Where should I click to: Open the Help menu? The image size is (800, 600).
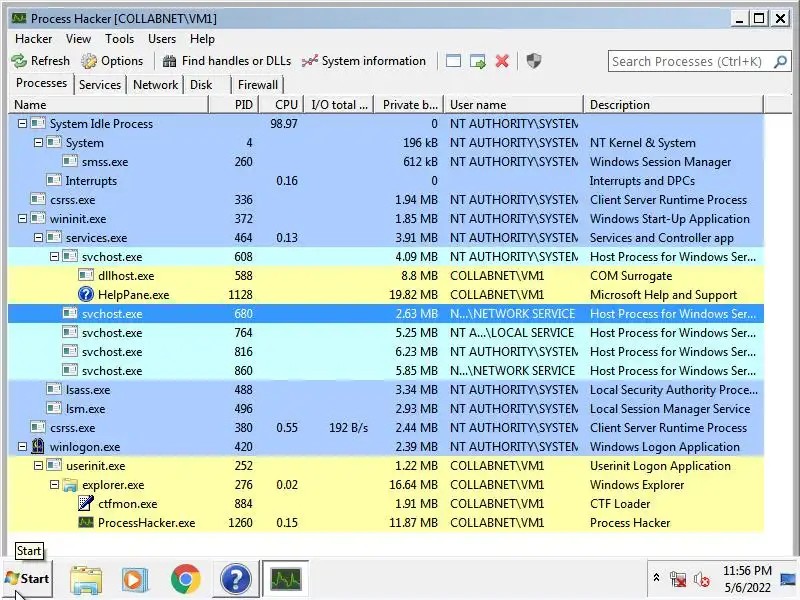[202, 39]
